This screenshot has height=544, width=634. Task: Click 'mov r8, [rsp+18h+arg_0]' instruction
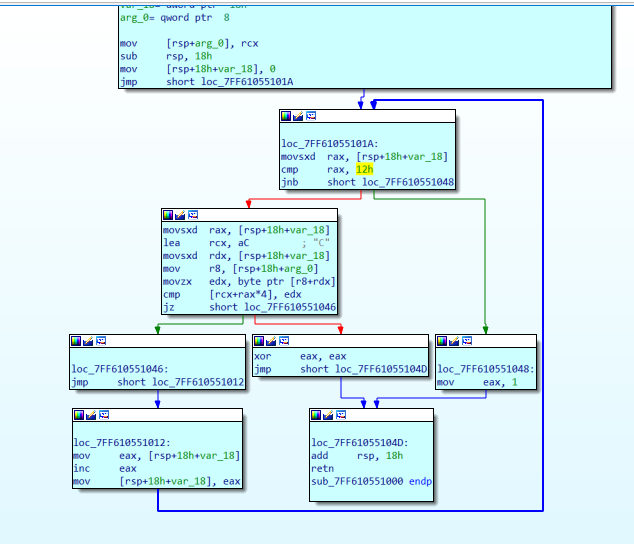pos(241,269)
